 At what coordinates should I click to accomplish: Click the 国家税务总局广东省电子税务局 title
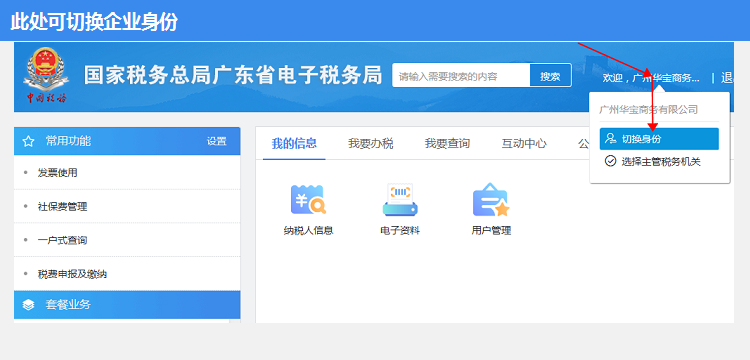click(x=233, y=75)
